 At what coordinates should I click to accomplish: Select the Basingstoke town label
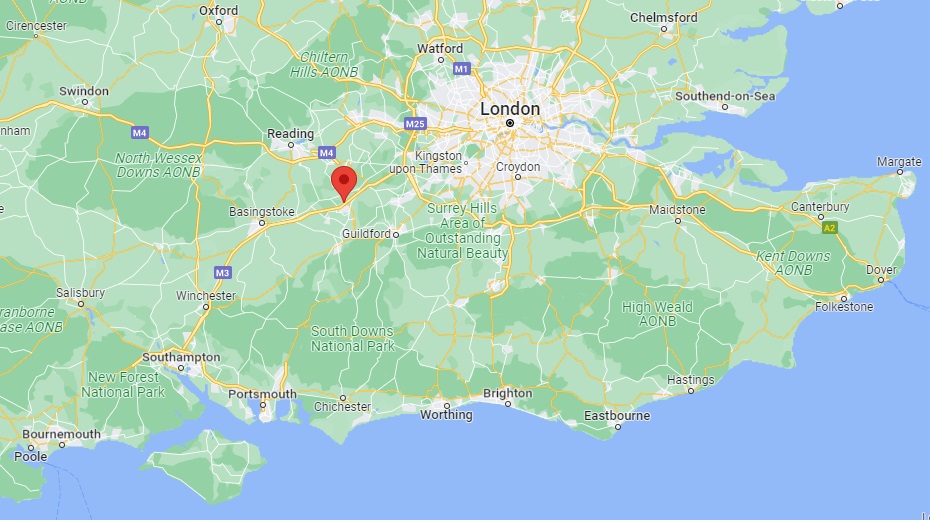(262, 212)
